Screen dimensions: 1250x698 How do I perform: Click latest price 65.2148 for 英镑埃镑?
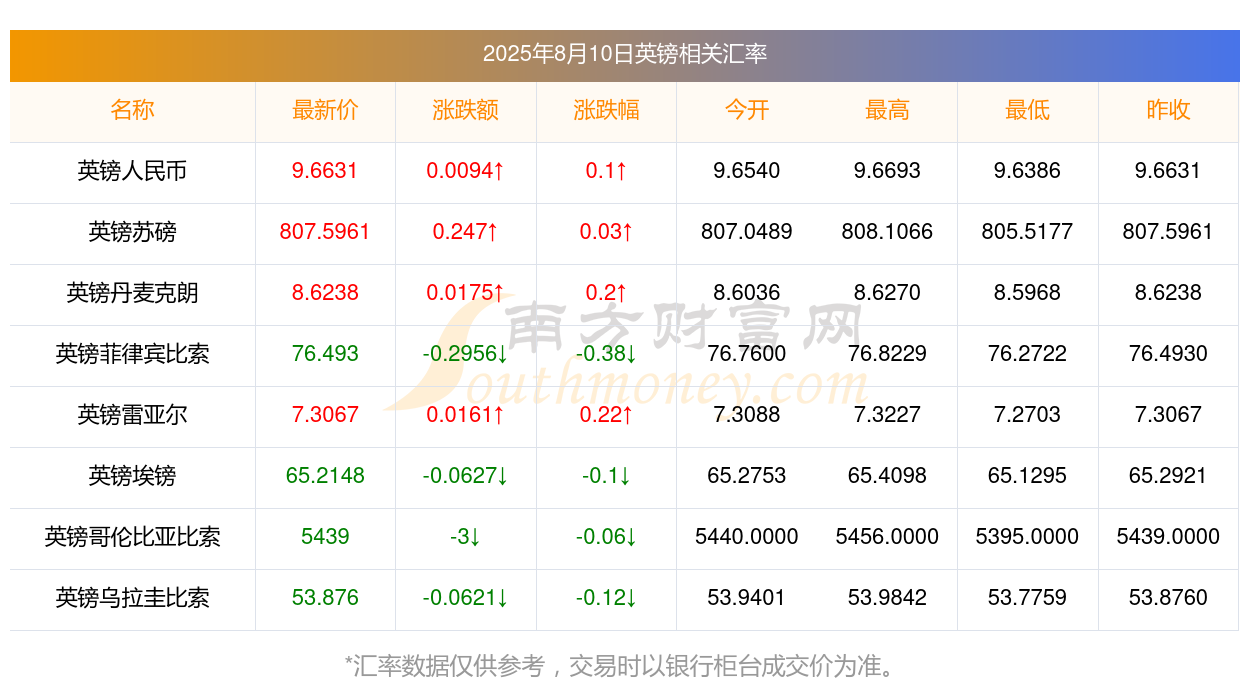325,476
